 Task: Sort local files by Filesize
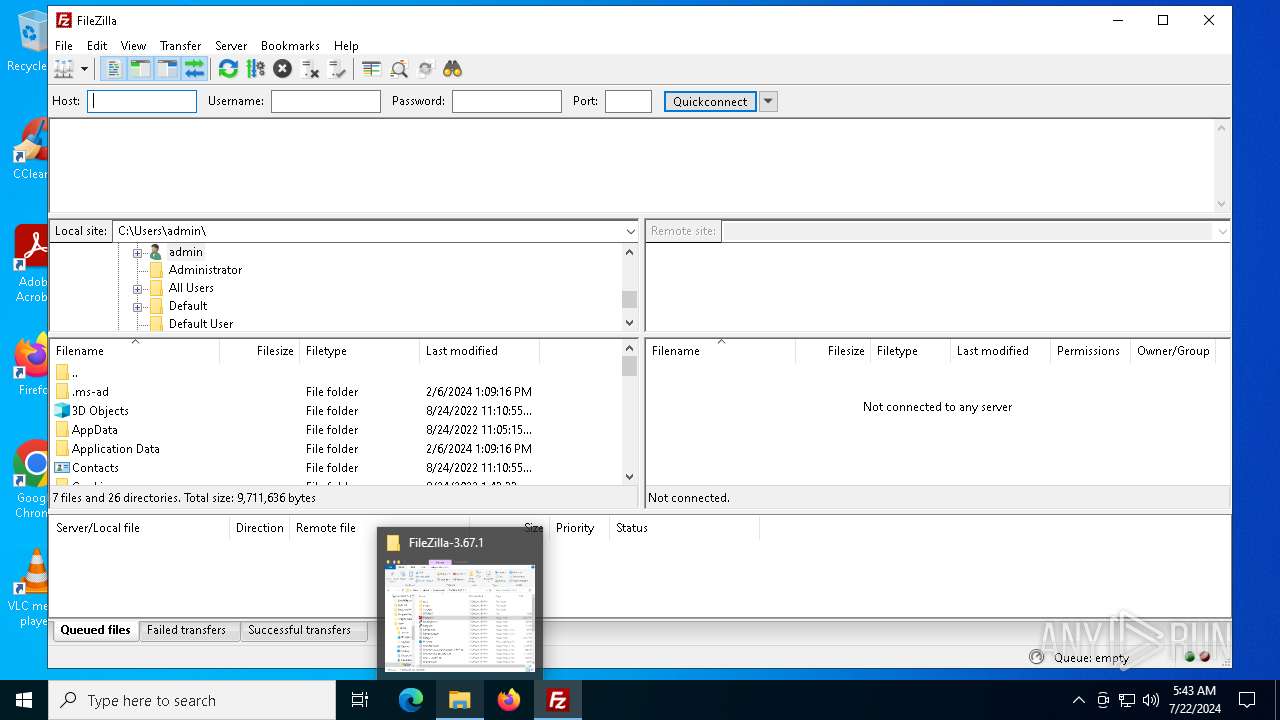(260, 351)
